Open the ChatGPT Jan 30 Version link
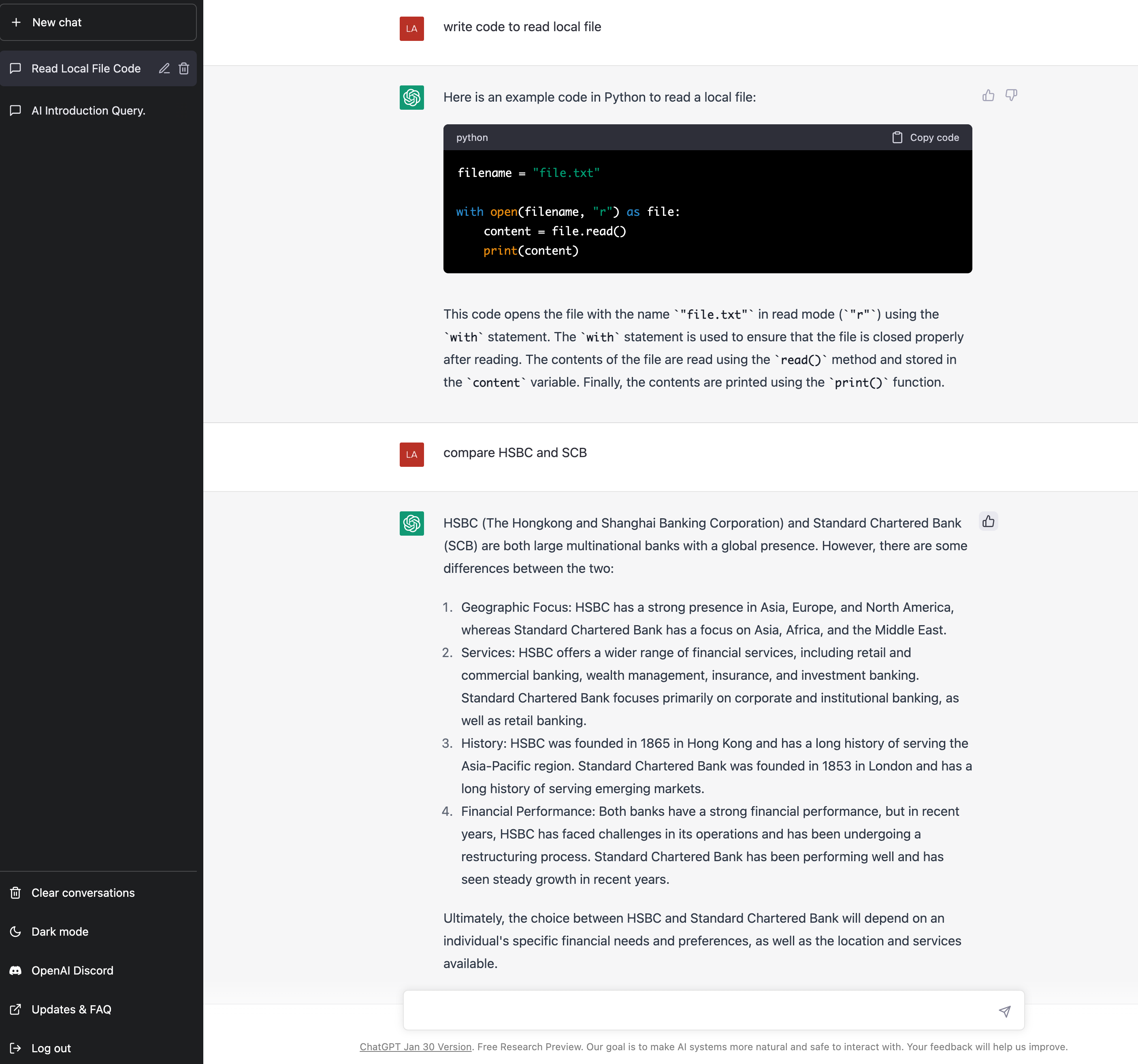 point(416,1047)
